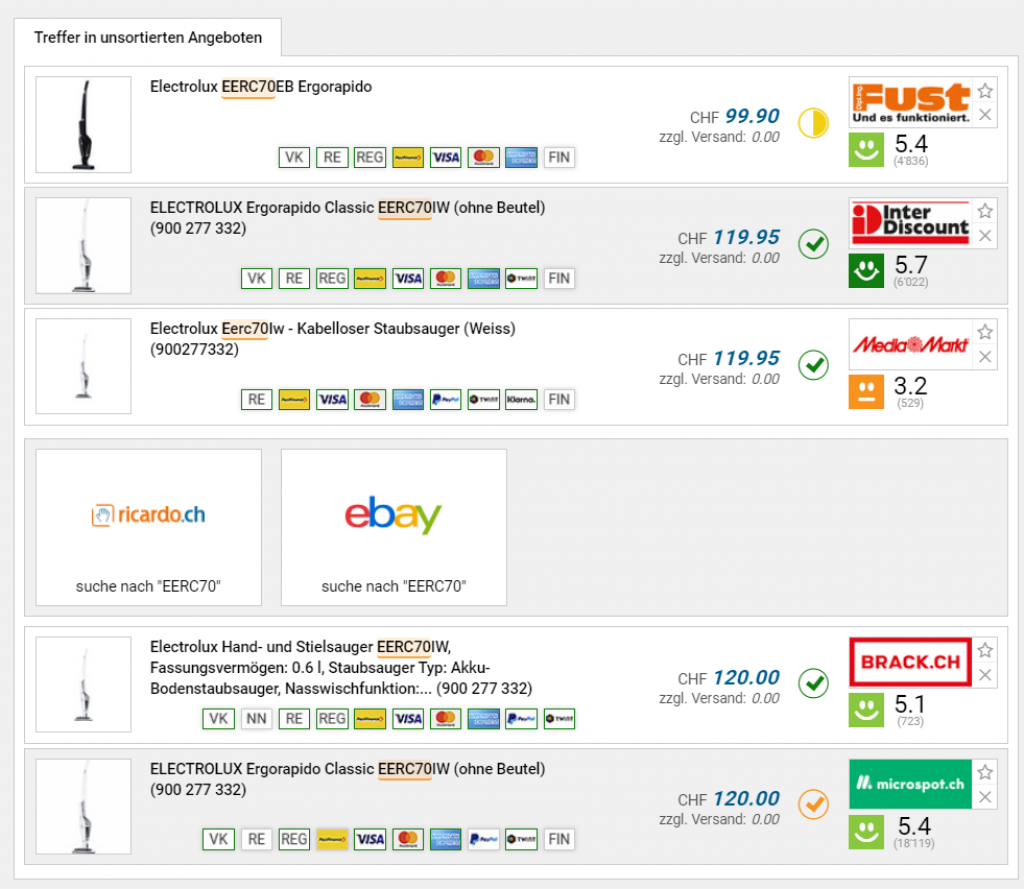1024x889 pixels.
Task: Click the Klarna payment icon in MediaMarkt offer
Action: 521,399
